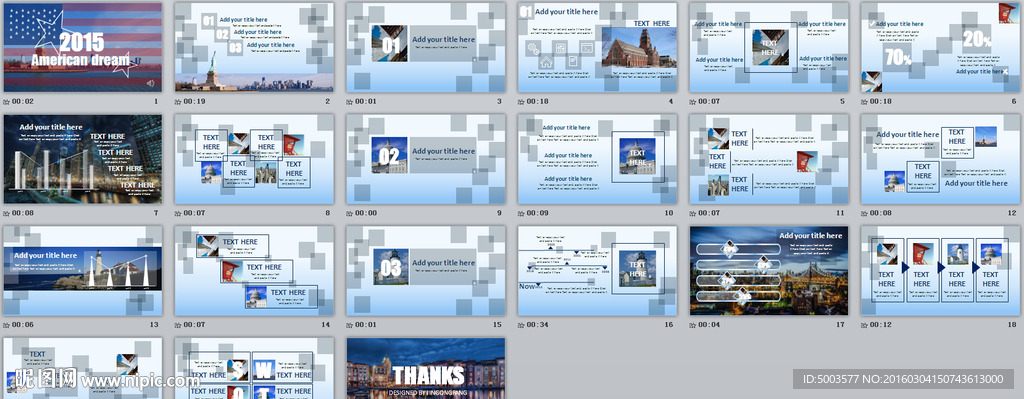Click the transition star icon under slide 7

pyautogui.click(x=7, y=214)
